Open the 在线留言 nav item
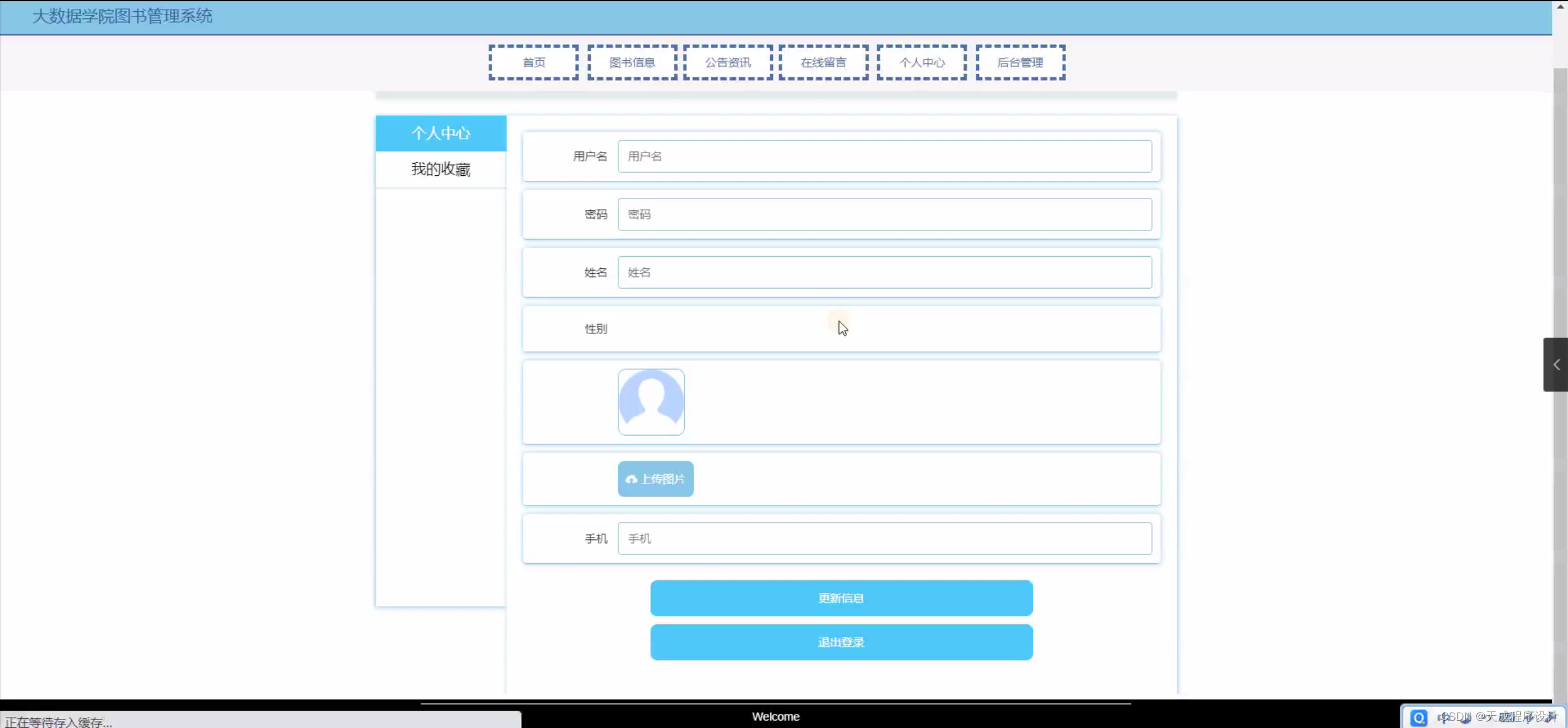The width and height of the screenshot is (1568, 728). pos(823,63)
